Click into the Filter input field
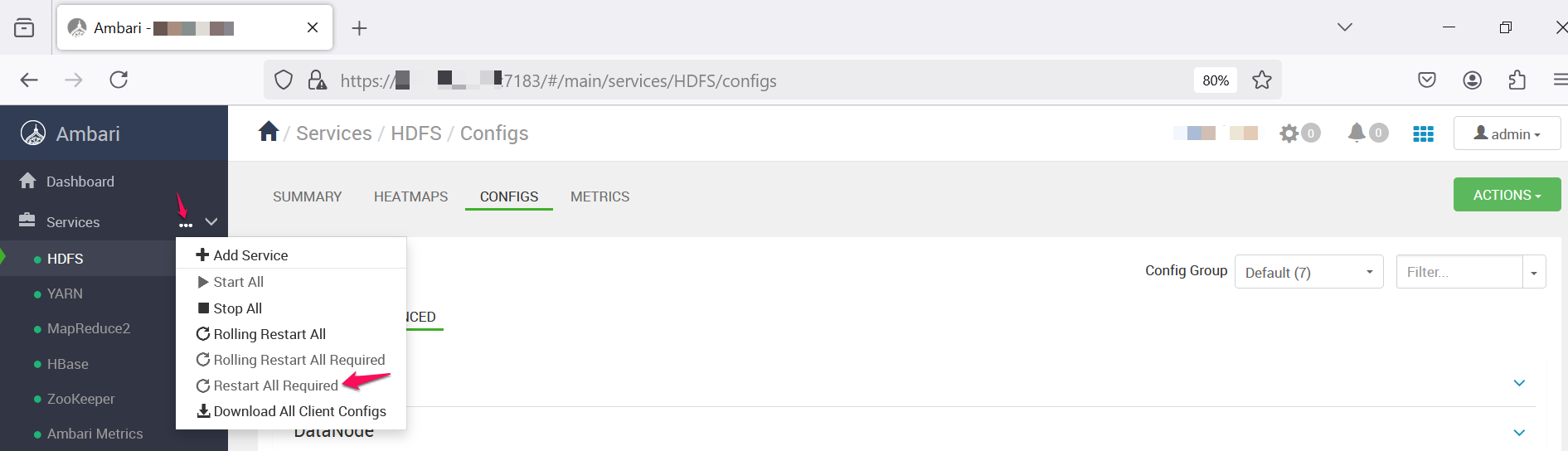 [x=1459, y=272]
